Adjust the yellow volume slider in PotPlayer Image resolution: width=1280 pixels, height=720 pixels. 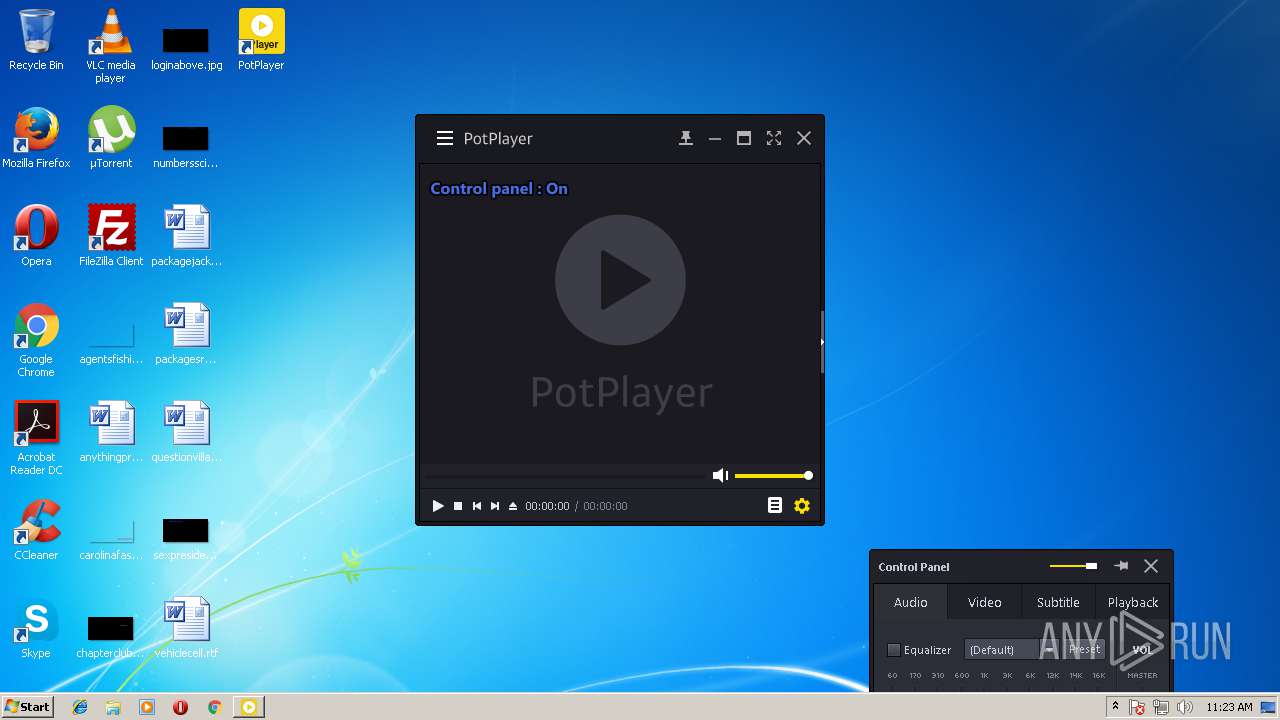773,476
